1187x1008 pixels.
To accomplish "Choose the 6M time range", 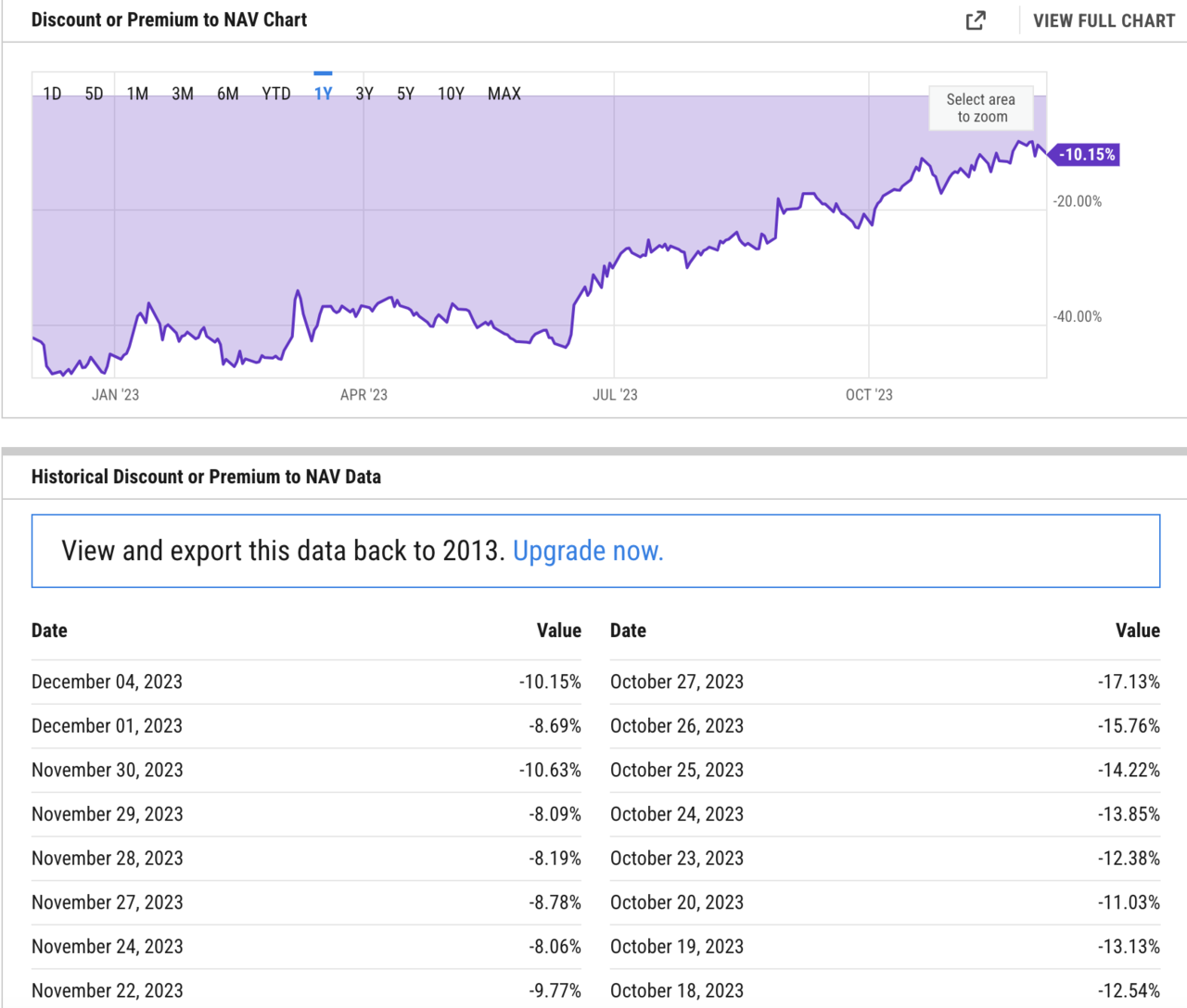I will click(x=227, y=94).
